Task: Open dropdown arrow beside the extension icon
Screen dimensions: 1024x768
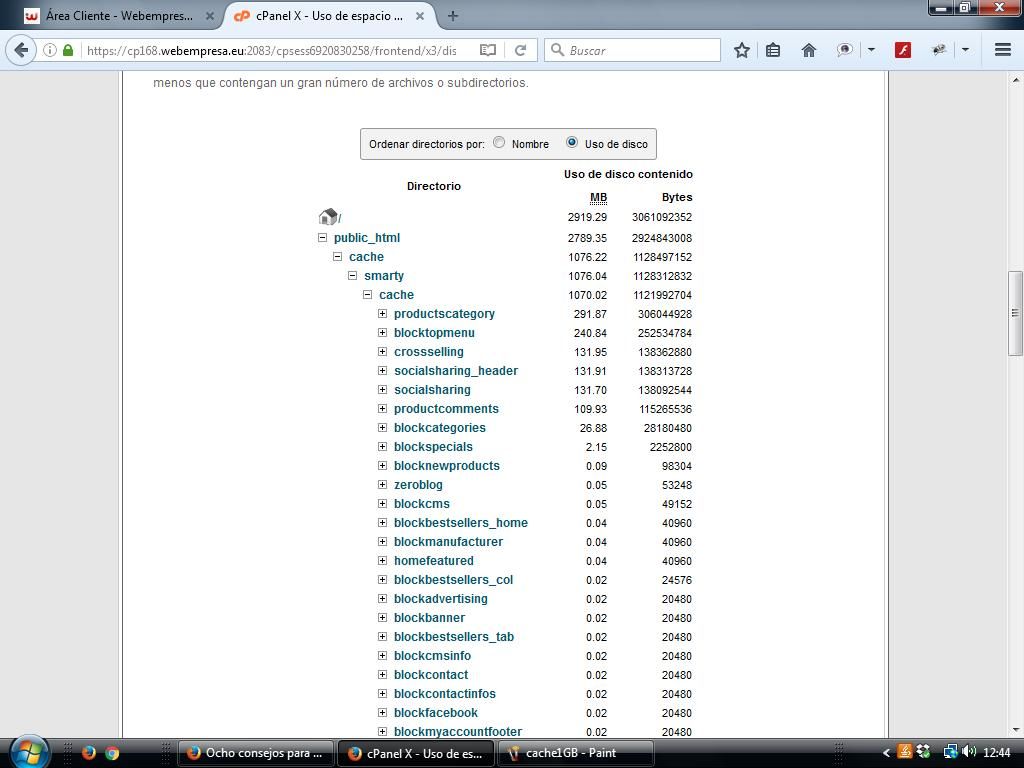Action: pyautogui.click(x=965, y=50)
